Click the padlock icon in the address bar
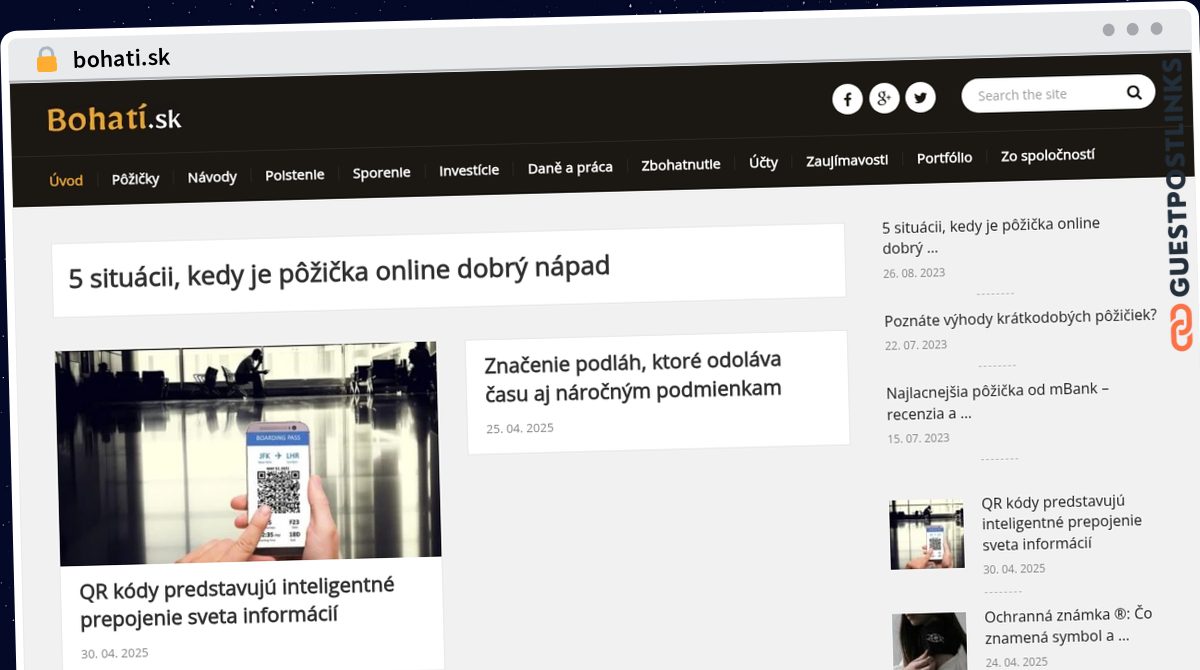Screen dimensions: 1200x670 click(x=46, y=58)
